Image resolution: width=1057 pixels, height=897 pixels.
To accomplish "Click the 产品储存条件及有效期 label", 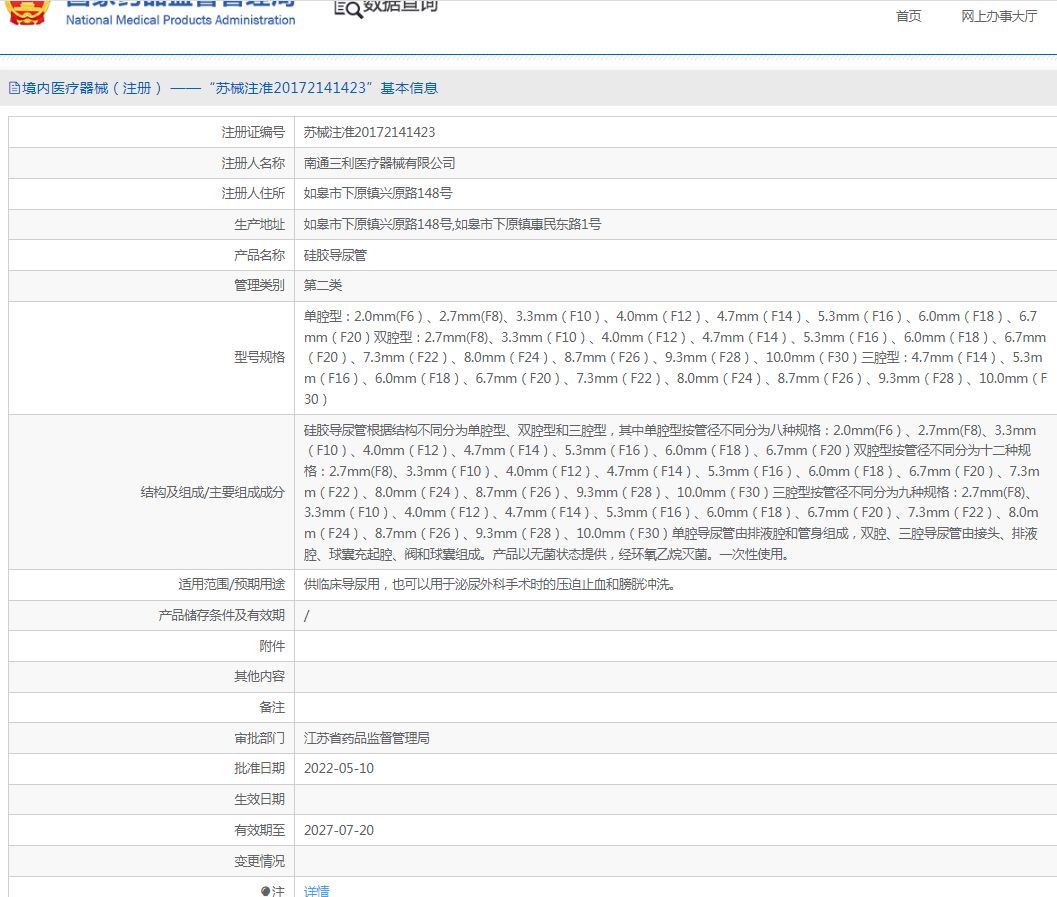I will (x=221, y=615).
